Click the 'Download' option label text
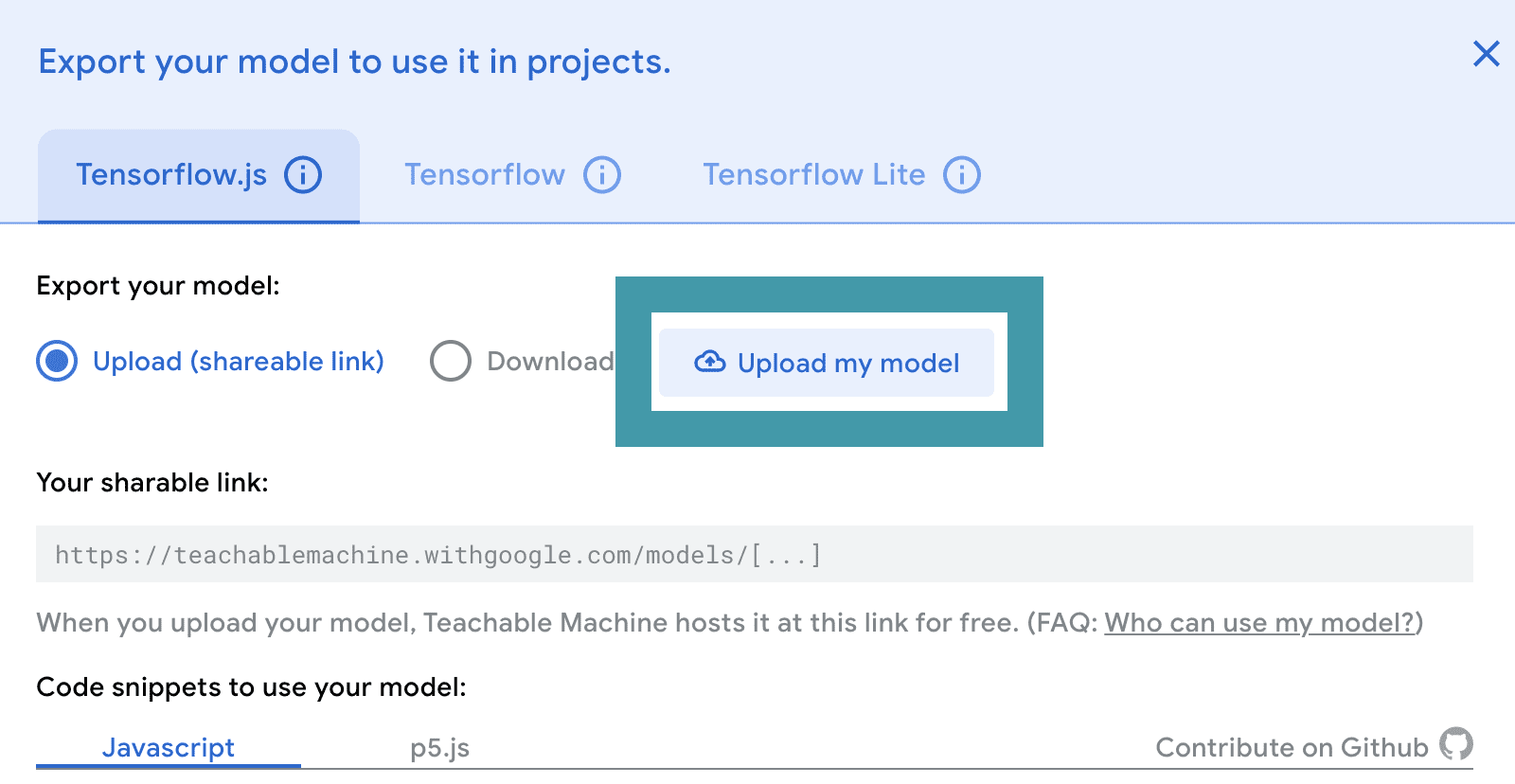Screen dimensions: 1515x784 pyautogui.click(x=550, y=362)
